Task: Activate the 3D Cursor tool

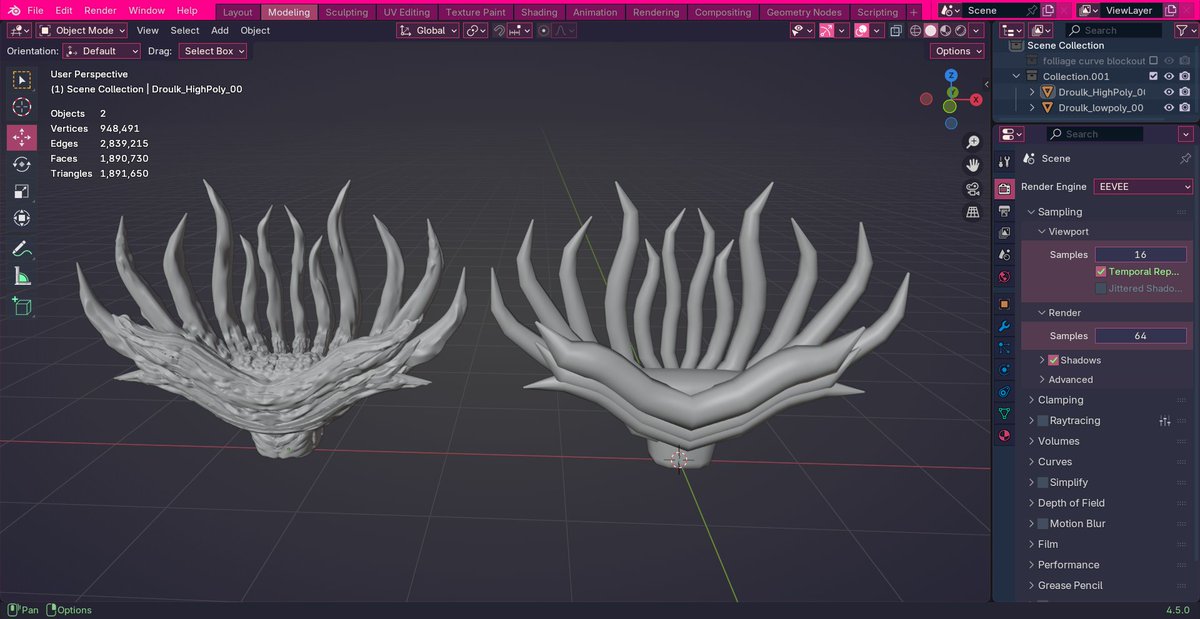Action: (21, 107)
